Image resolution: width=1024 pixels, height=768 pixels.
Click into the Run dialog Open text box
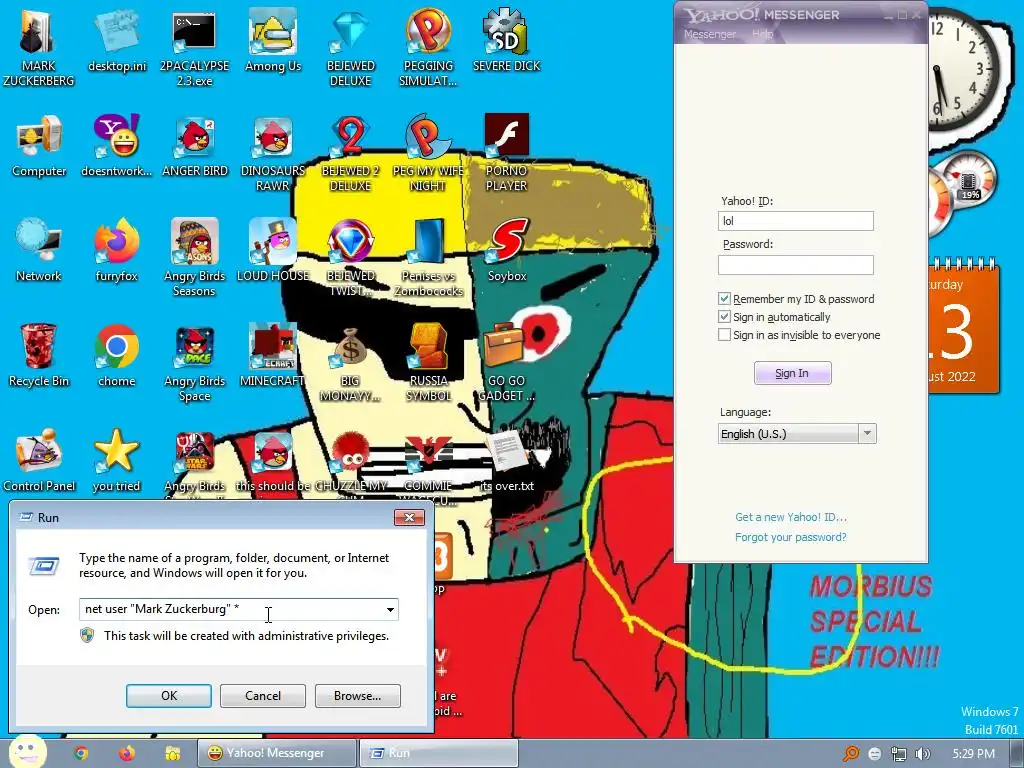coord(231,609)
